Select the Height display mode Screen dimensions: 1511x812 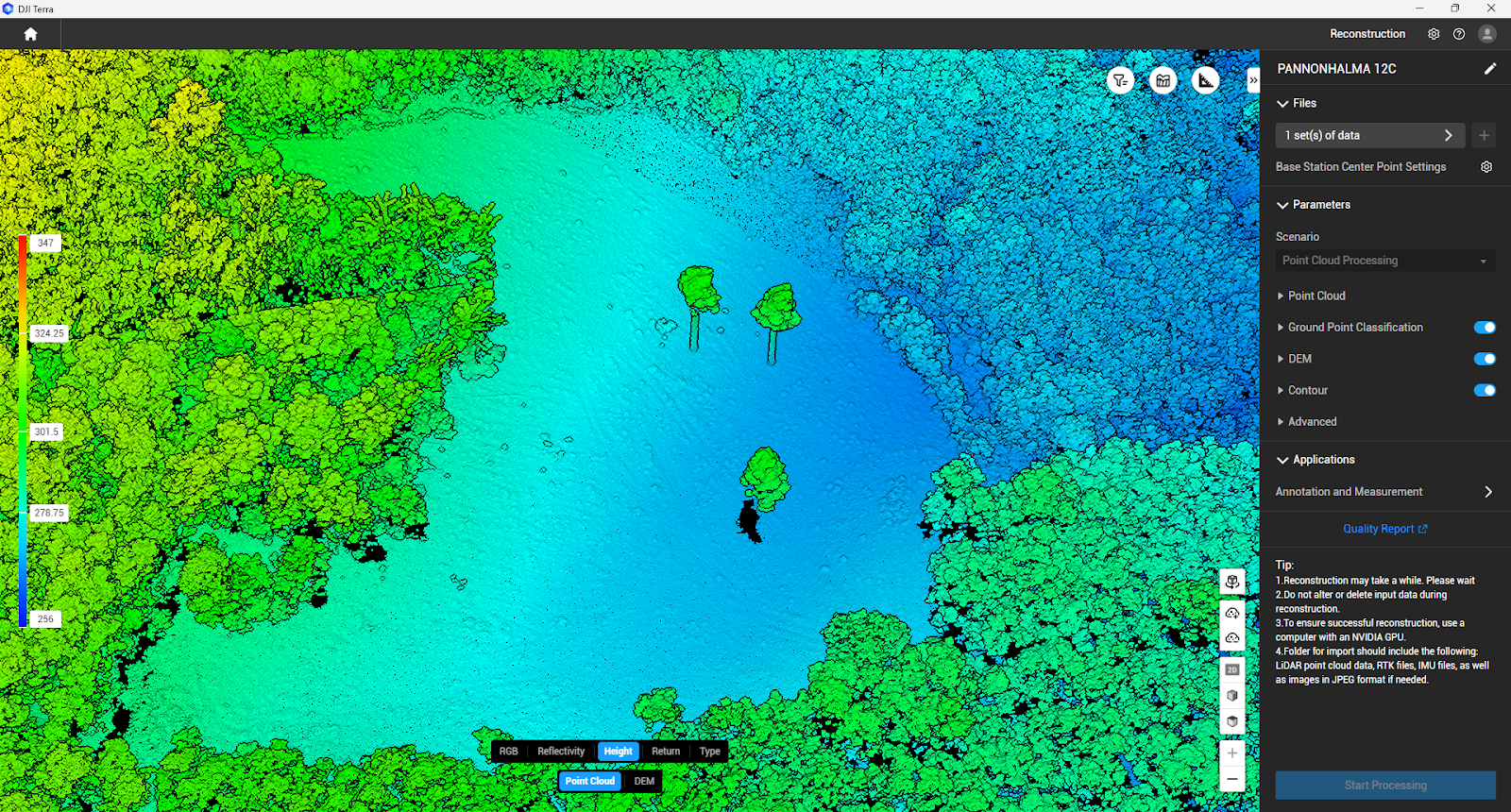click(x=619, y=752)
